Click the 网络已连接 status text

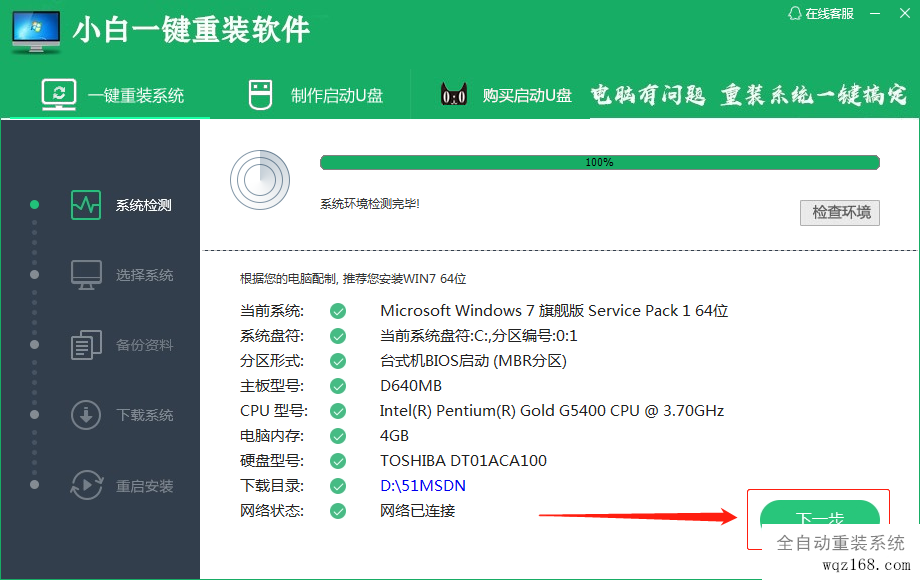(417, 511)
